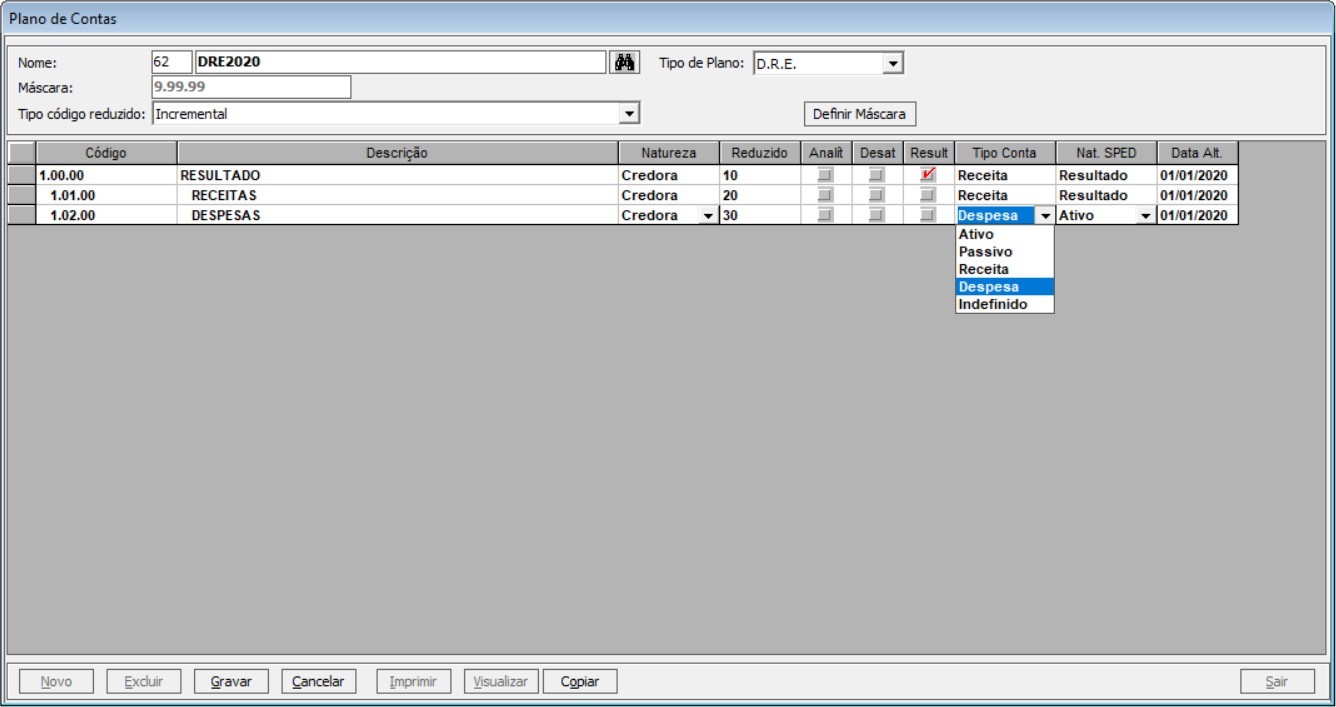Toggle the Desat checkbox for RESULTADO row
This screenshot has width=1336, height=707.
point(877,175)
